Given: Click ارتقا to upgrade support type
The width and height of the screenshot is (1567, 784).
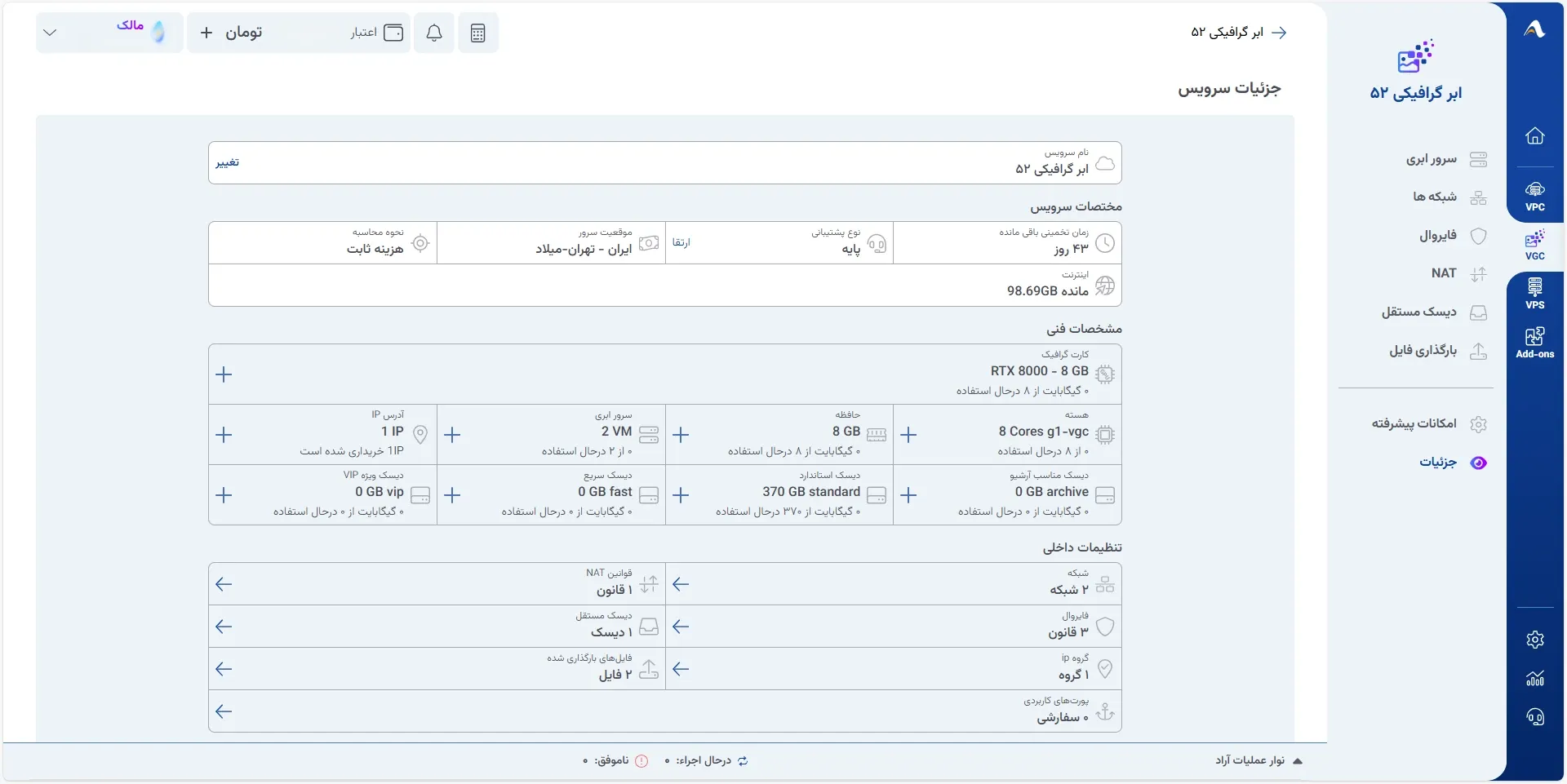Looking at the screenshot, I should click(681, 242).
